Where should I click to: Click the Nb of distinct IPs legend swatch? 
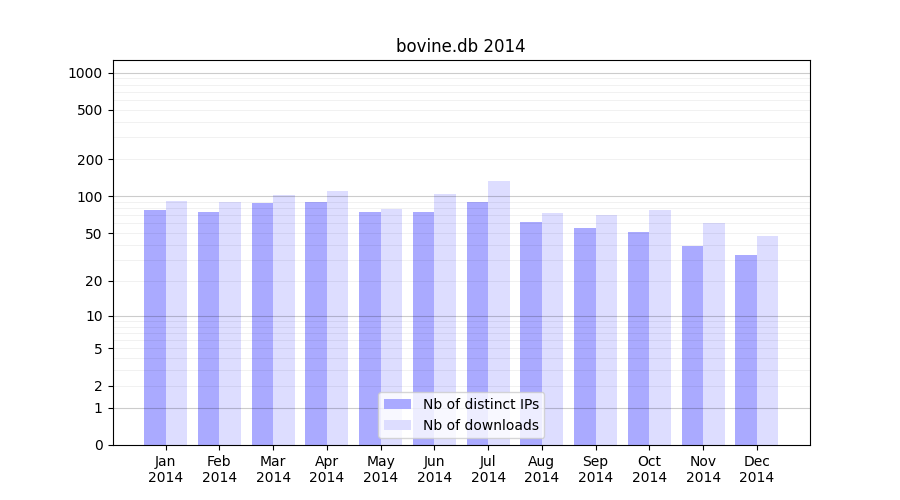click(x=397, y=404)
